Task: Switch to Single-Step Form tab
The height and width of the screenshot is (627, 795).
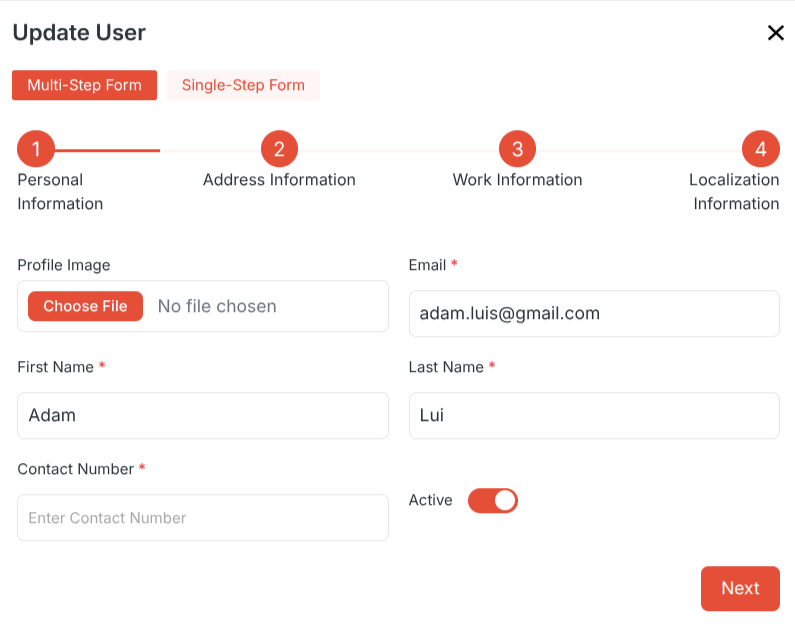Action: 243,85
